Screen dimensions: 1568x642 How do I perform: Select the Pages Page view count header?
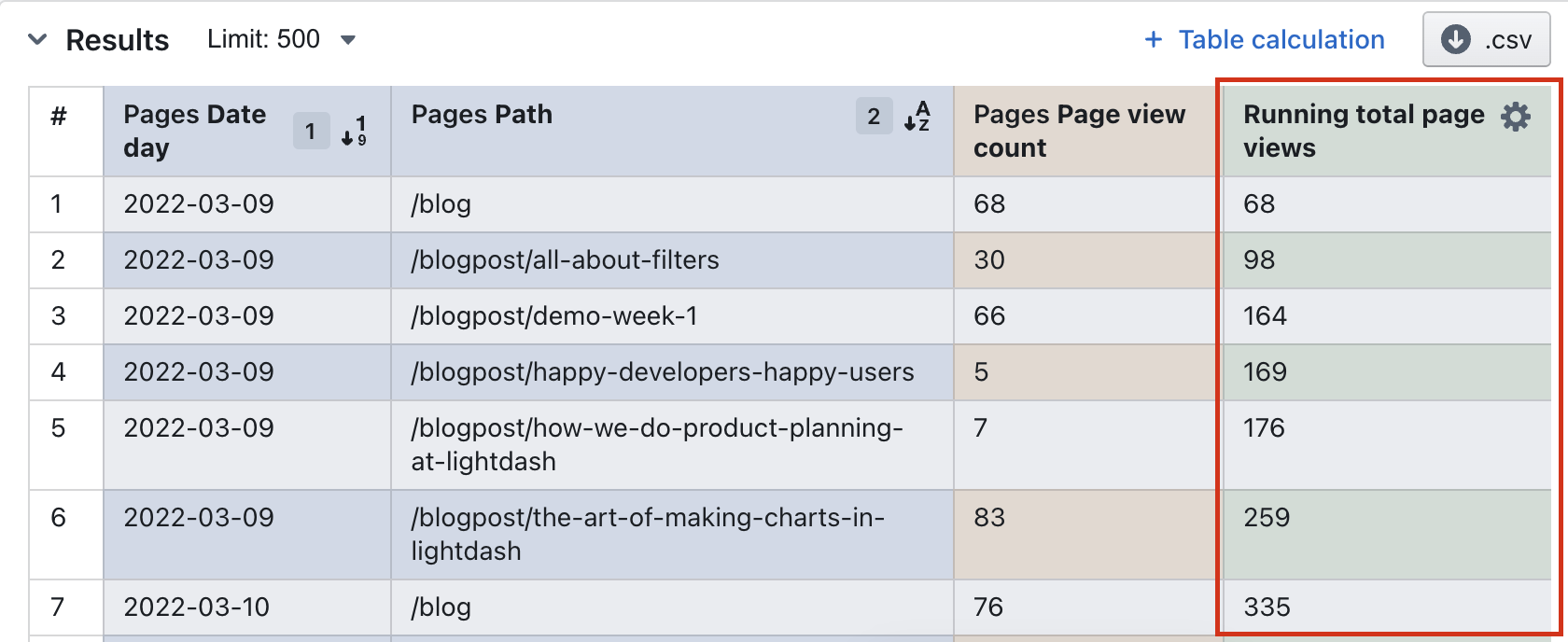point(1079,131)
